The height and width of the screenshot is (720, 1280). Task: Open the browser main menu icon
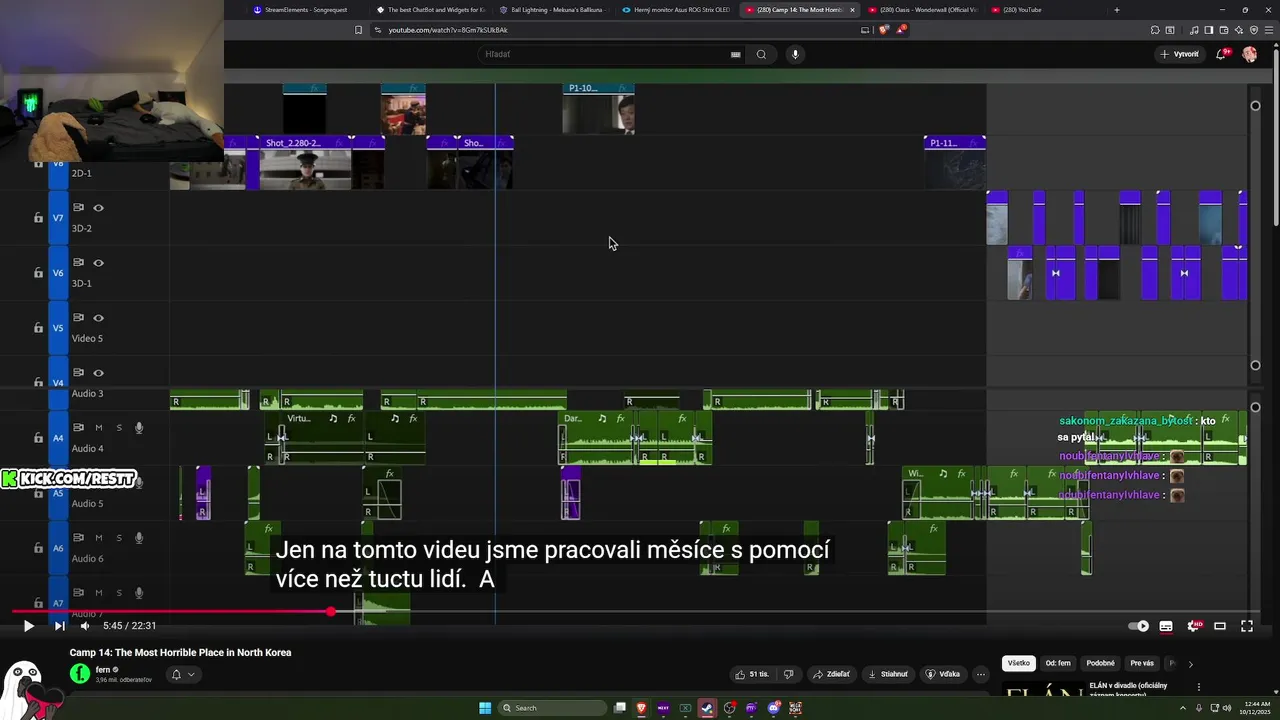(1269, 30)
